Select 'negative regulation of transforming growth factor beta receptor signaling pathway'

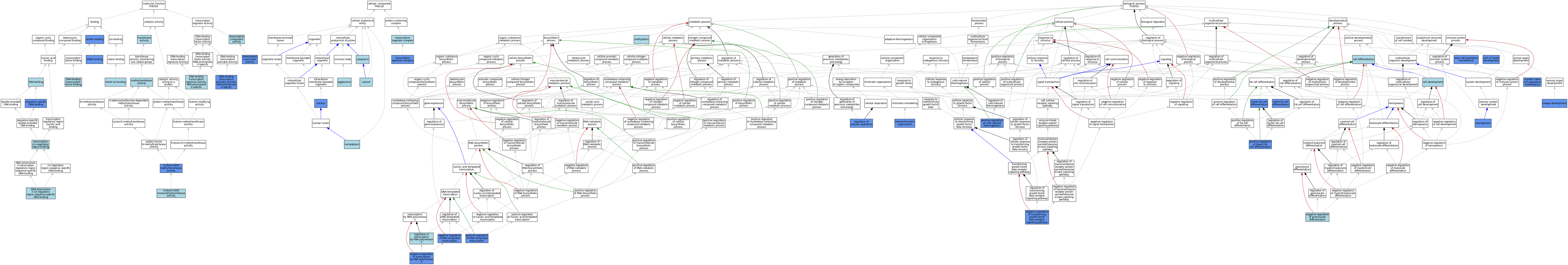pyautogui.click(x=1037, y=217)
